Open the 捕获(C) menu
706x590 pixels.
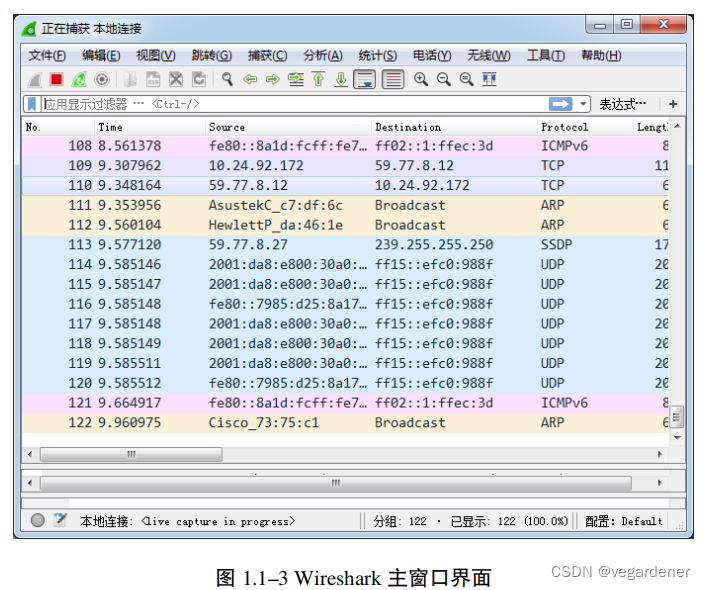[x=267, y=55]
